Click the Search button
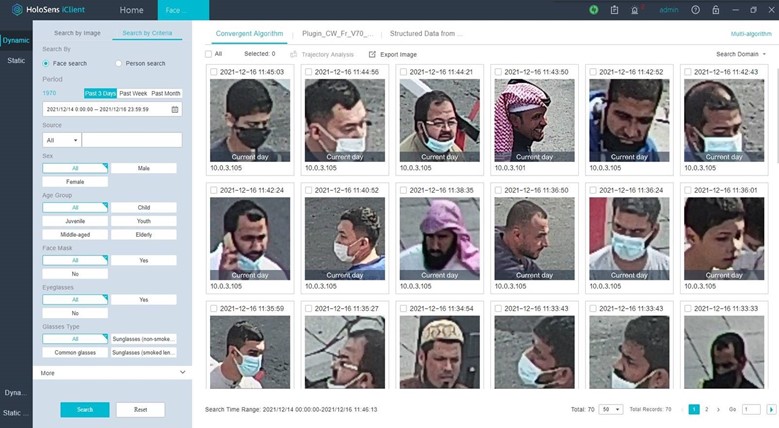 [85, 410]
